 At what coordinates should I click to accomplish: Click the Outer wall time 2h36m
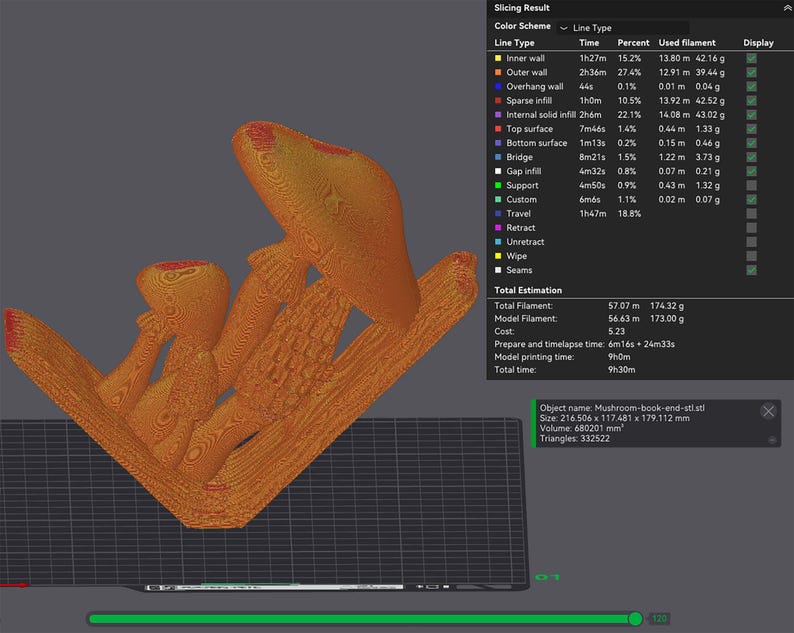[592, 72]
